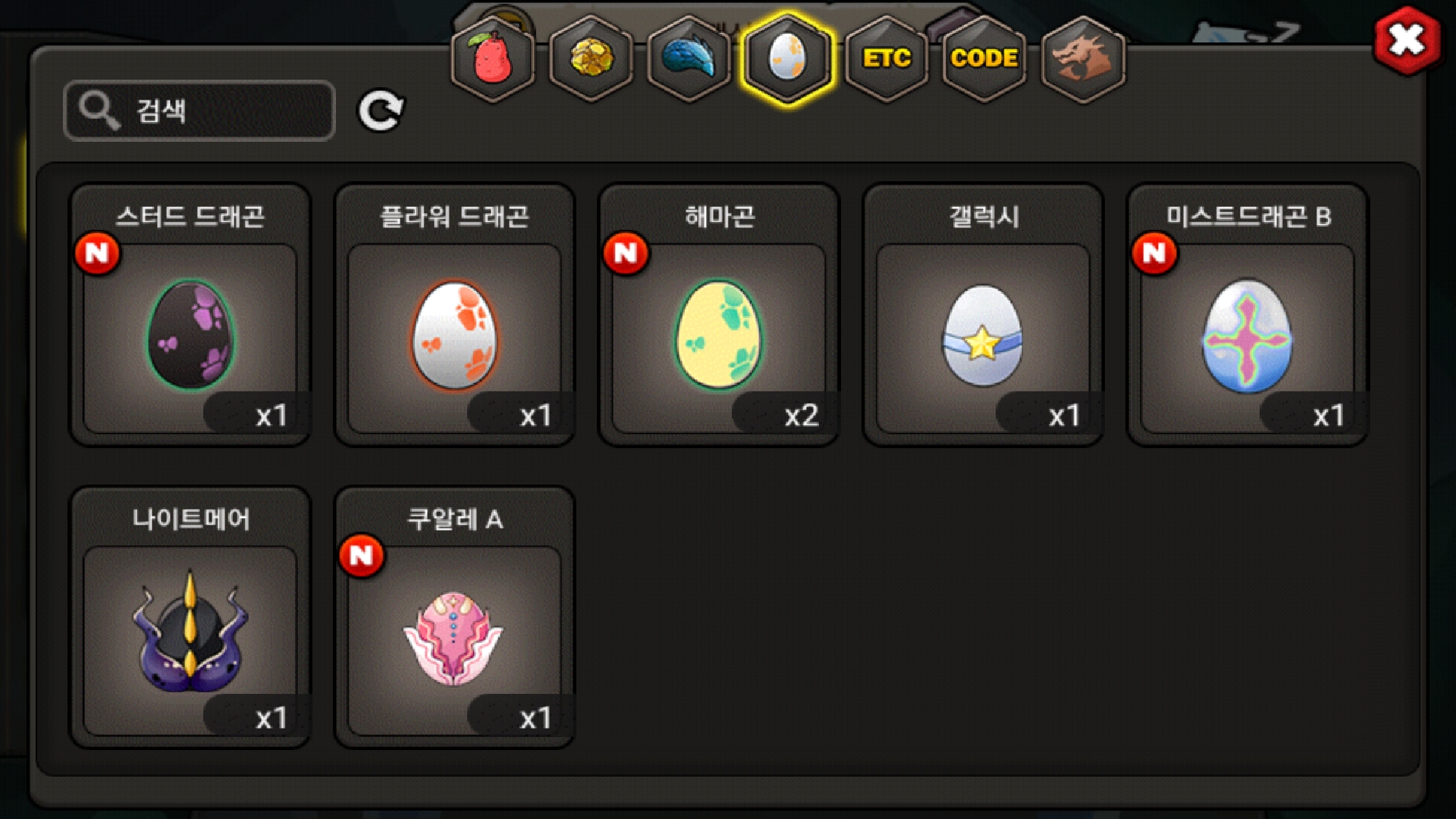Click the N badge on 쿠알레 A
This screenshot has height=819, width=1456.
[x=362, y=556]
